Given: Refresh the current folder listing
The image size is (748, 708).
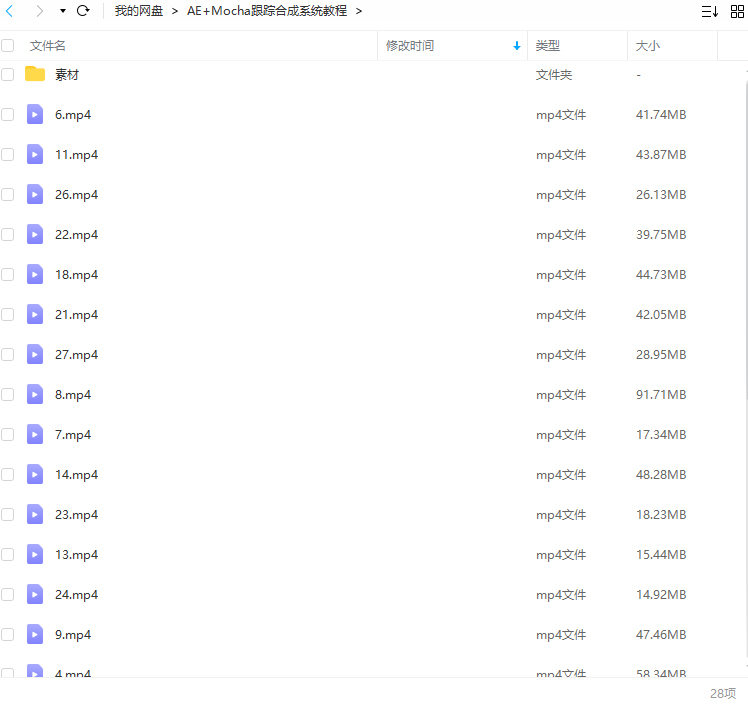Looking at the screenshot, I should (83, 11).
